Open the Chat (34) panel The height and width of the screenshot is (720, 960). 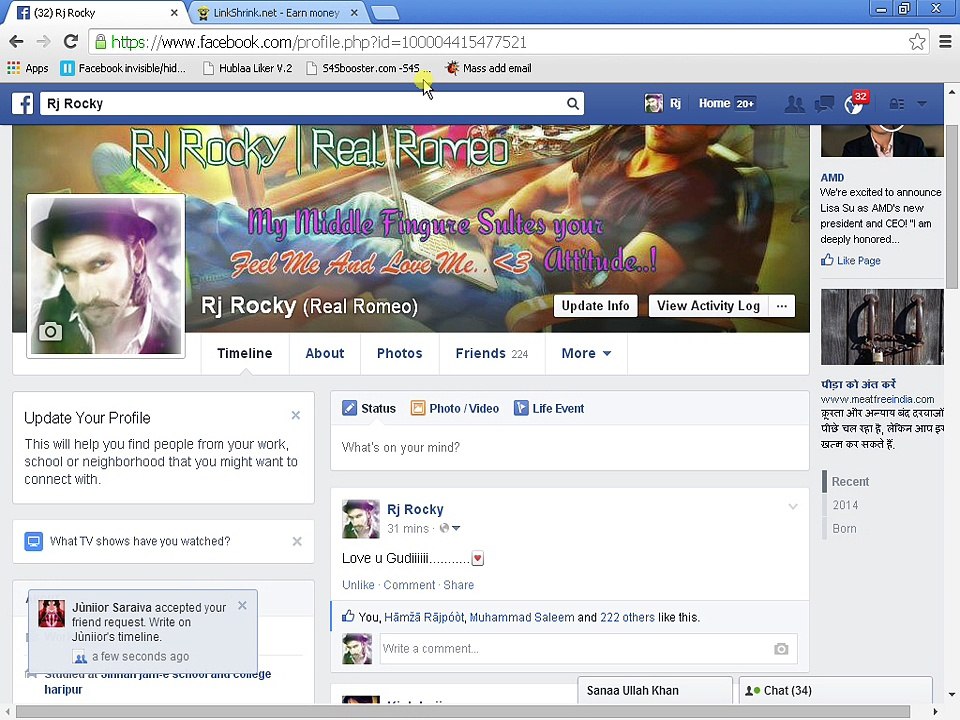pyautogui.click(x=835, y=691)
